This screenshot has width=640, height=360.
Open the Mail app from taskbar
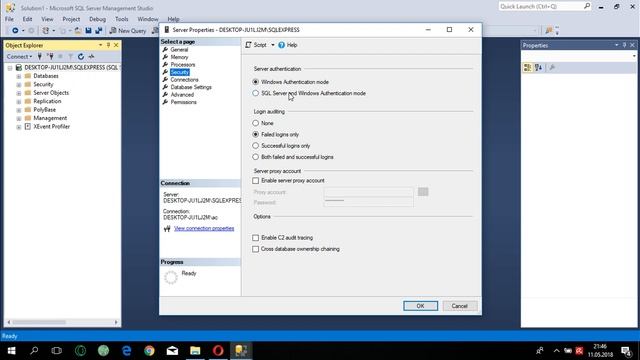coord(172,351)
